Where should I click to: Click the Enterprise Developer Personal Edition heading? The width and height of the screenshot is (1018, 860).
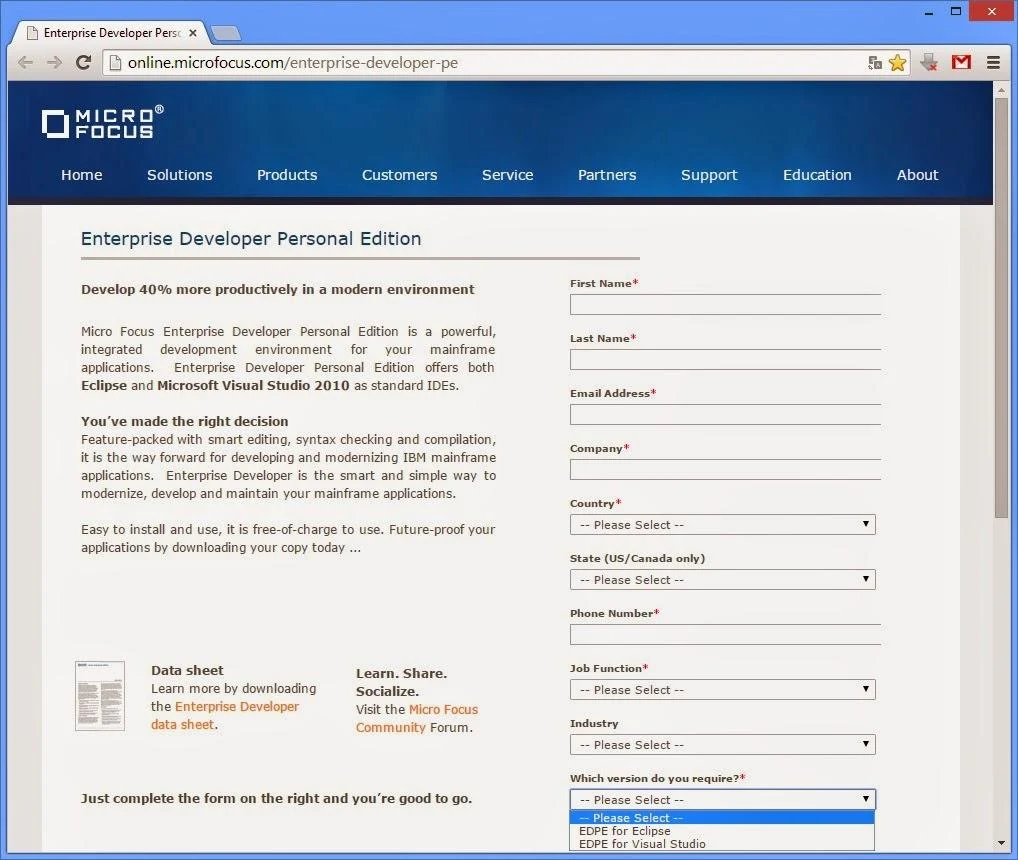[251, 239]
